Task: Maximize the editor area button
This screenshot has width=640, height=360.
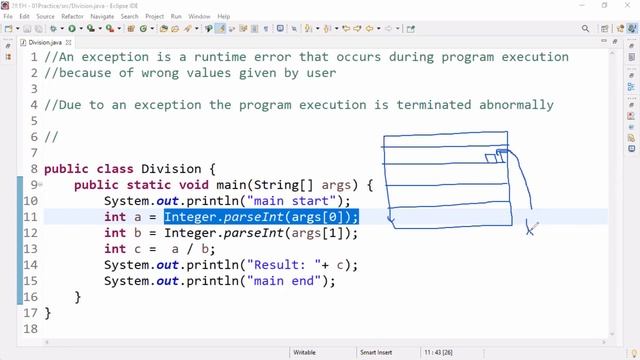Action: (615, 41)
